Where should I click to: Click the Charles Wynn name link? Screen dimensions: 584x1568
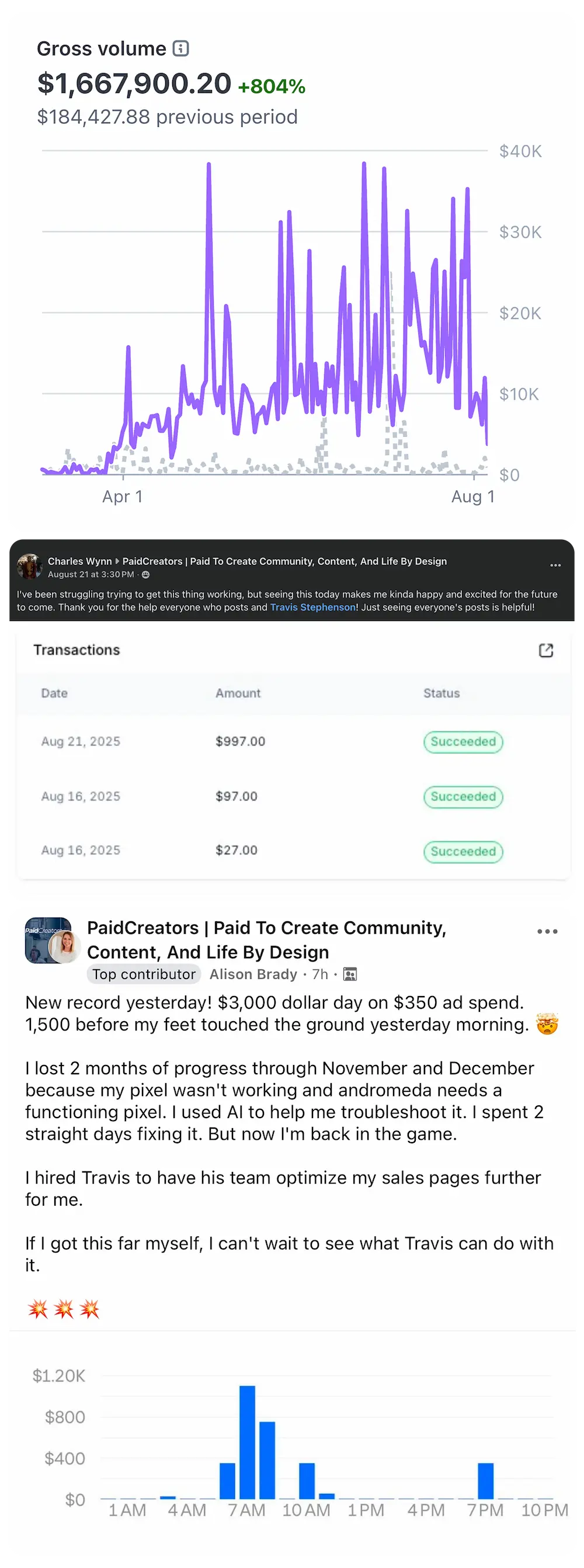79,561
